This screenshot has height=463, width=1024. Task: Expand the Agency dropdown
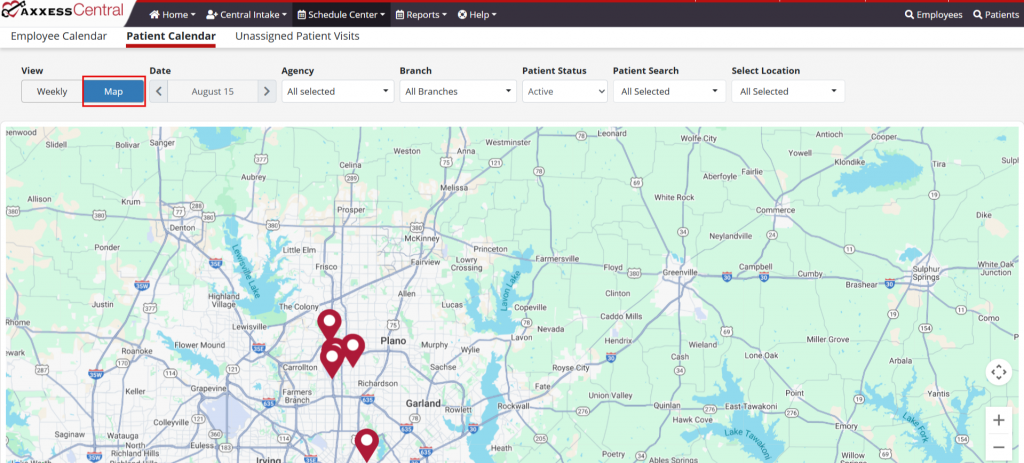click(x=338, y=91)
